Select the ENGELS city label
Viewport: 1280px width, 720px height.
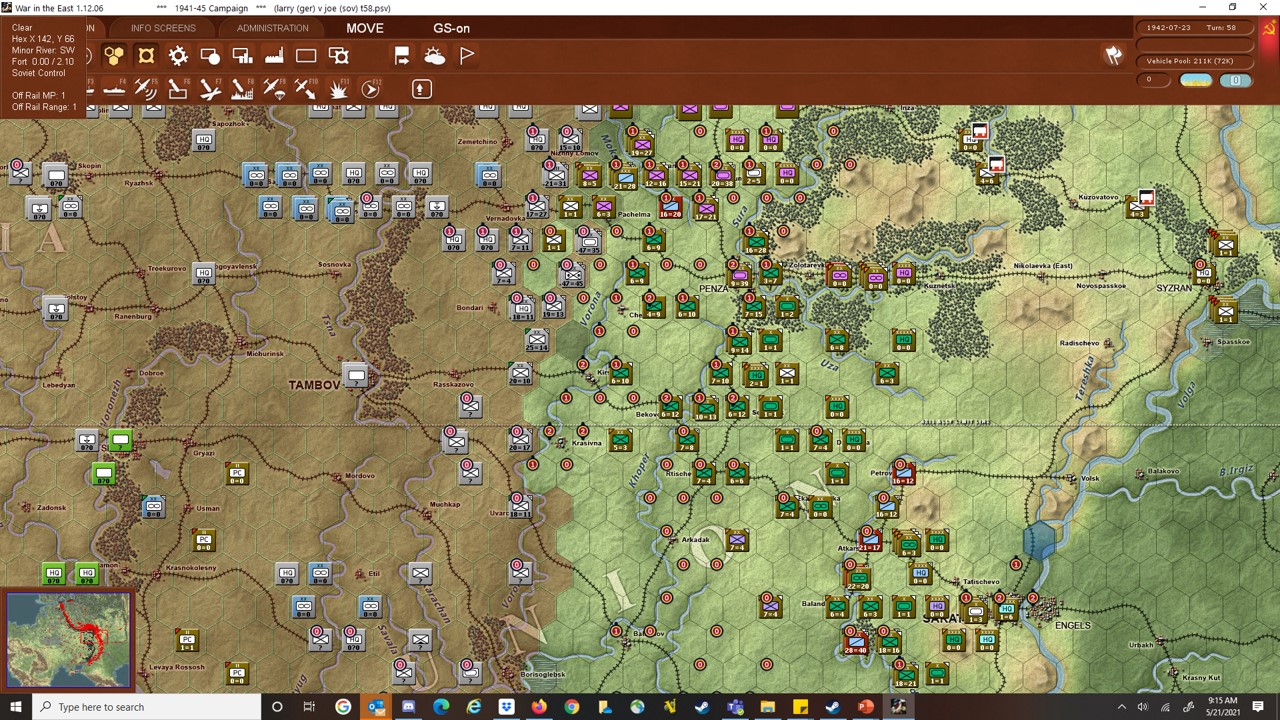pos(1073,625)
